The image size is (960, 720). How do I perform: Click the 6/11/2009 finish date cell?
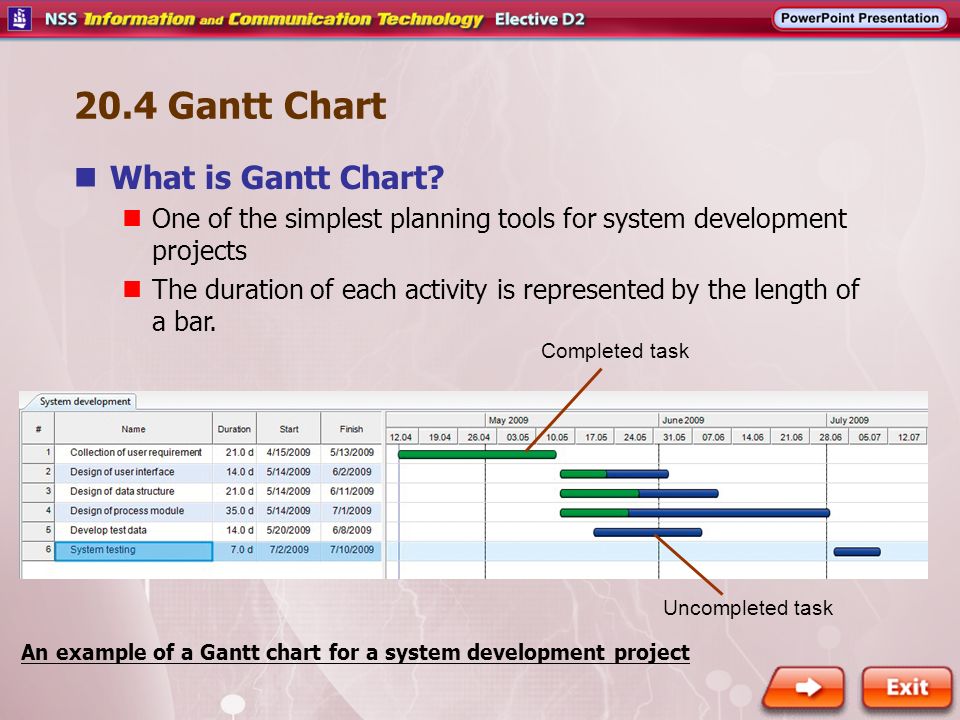(x=351, y=492)
